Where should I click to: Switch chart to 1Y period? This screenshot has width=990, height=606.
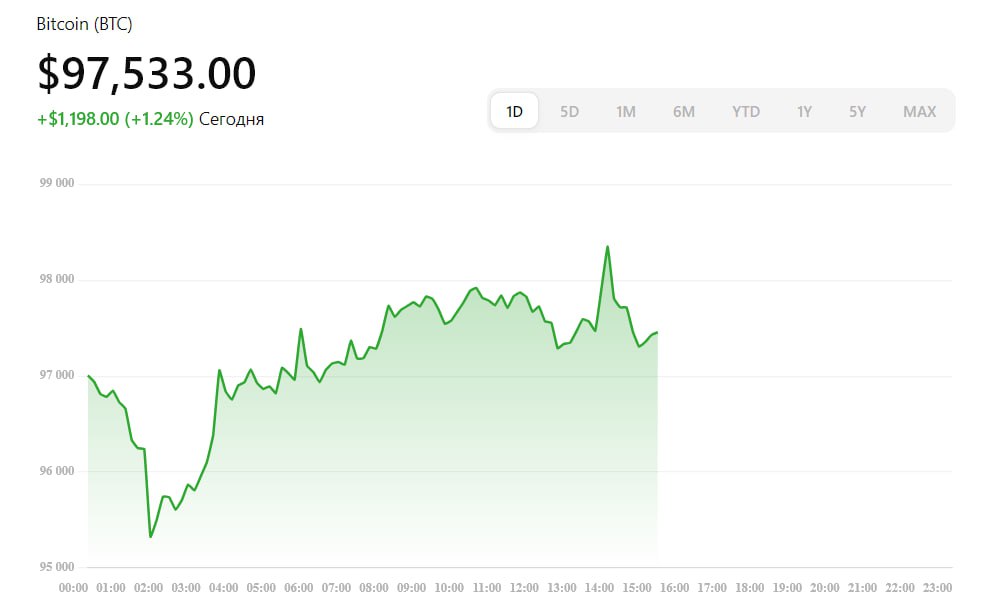(804, 111)
